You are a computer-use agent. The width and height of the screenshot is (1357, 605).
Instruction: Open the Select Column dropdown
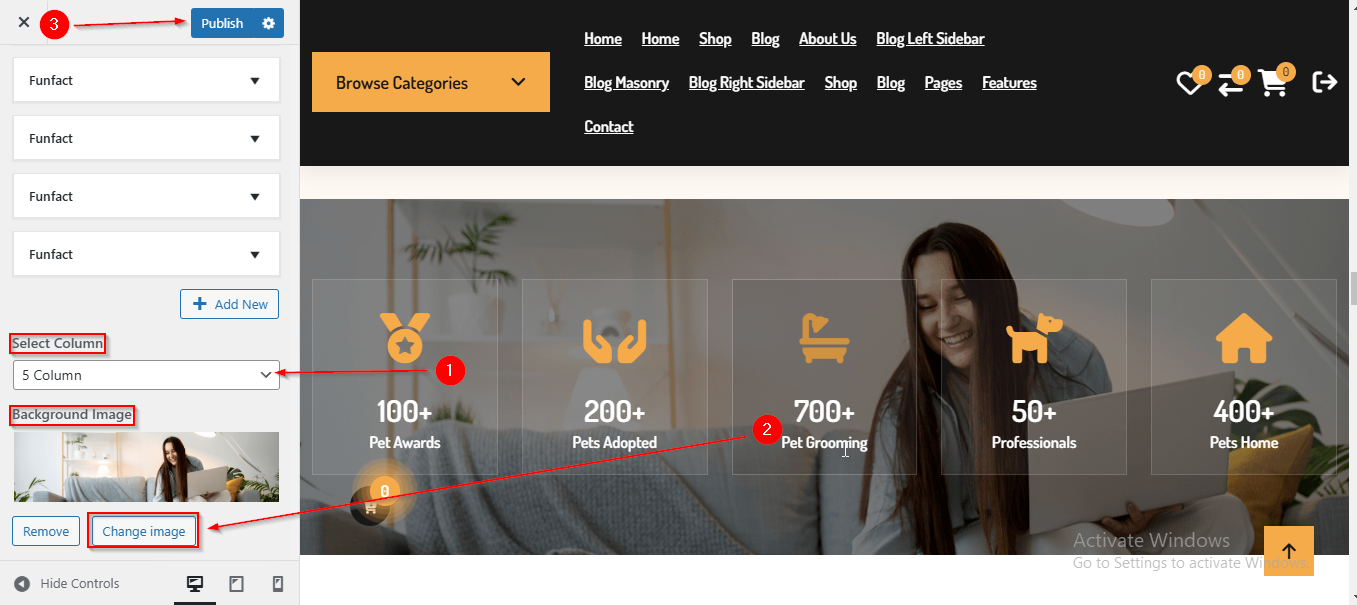pyautogui.click(x=146, y=375)
